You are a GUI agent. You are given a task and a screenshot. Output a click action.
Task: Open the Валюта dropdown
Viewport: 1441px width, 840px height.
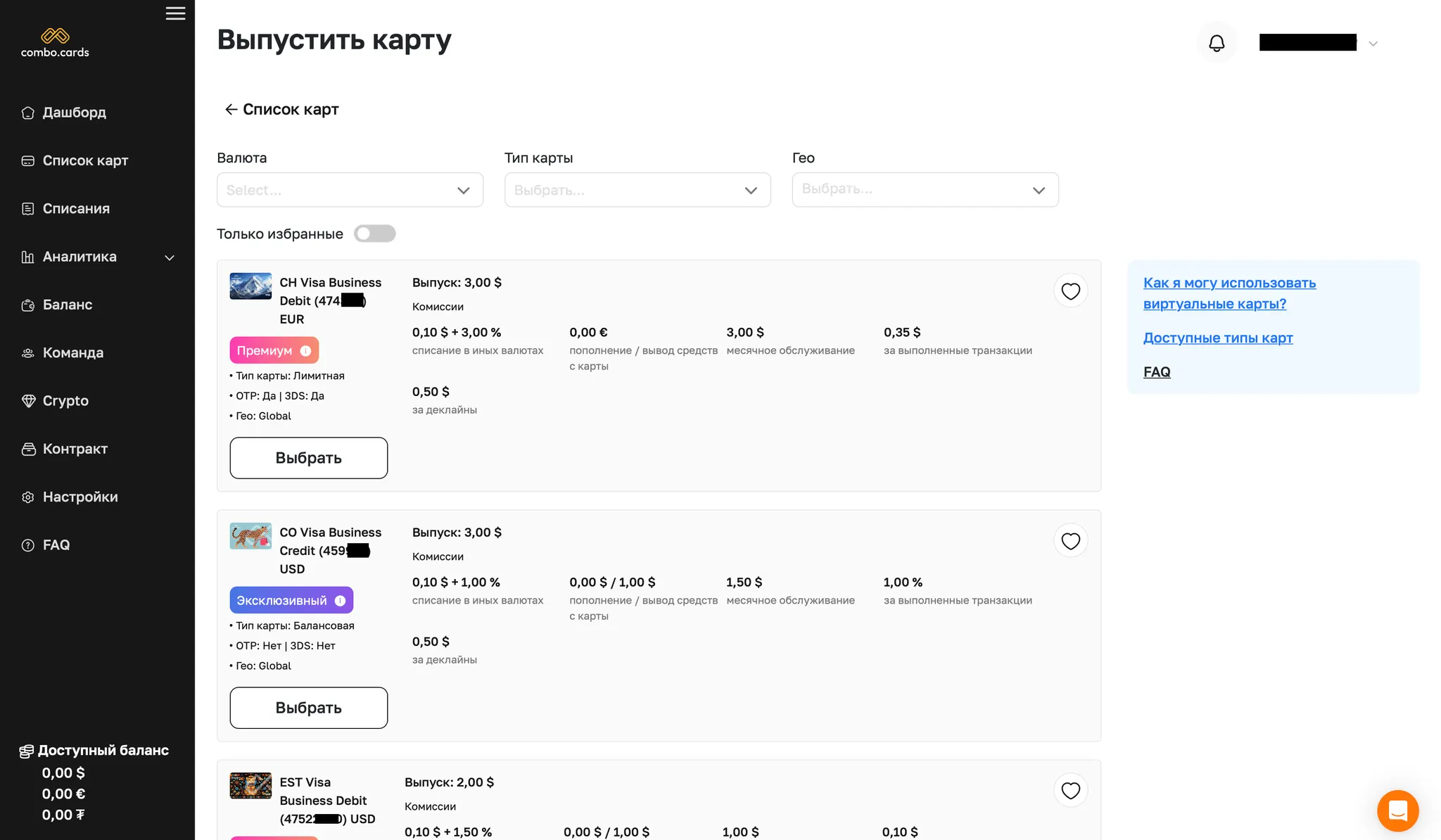[350, 190]
